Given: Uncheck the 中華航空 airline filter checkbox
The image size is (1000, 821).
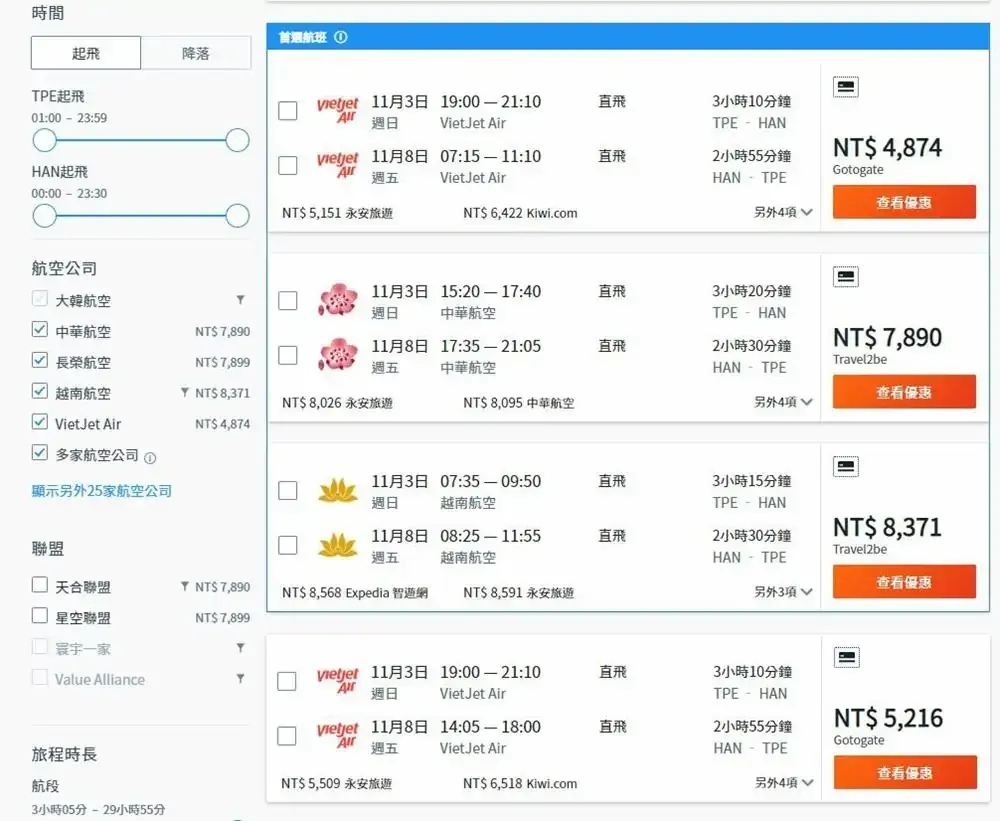Looking at the screenshot, I should click(x=40, y=330).
